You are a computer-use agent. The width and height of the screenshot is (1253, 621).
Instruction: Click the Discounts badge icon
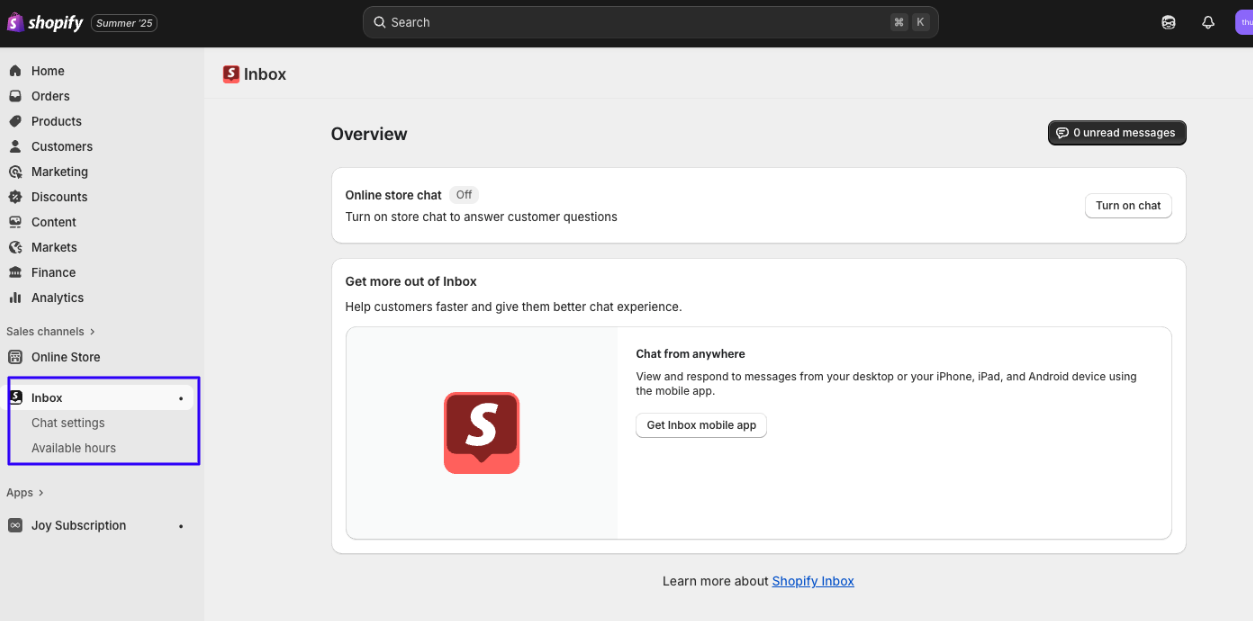15,197
